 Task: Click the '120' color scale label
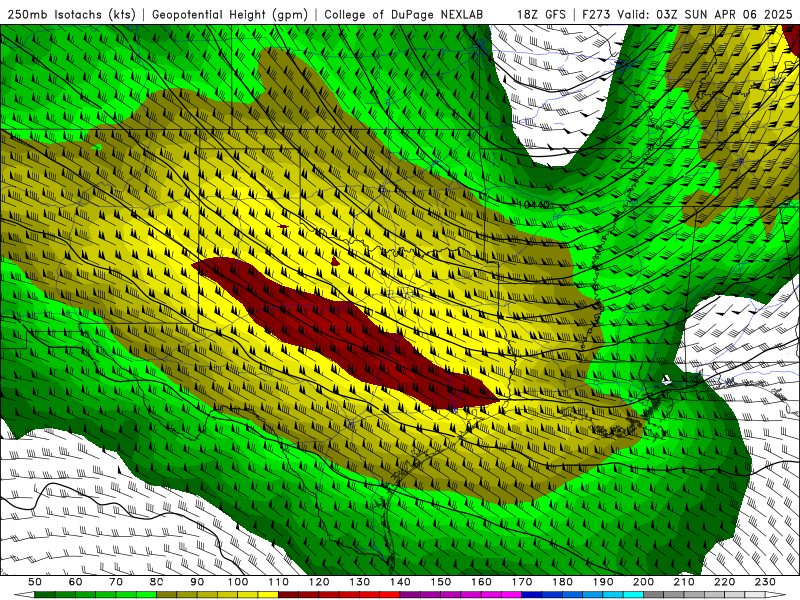pos(319,582)
